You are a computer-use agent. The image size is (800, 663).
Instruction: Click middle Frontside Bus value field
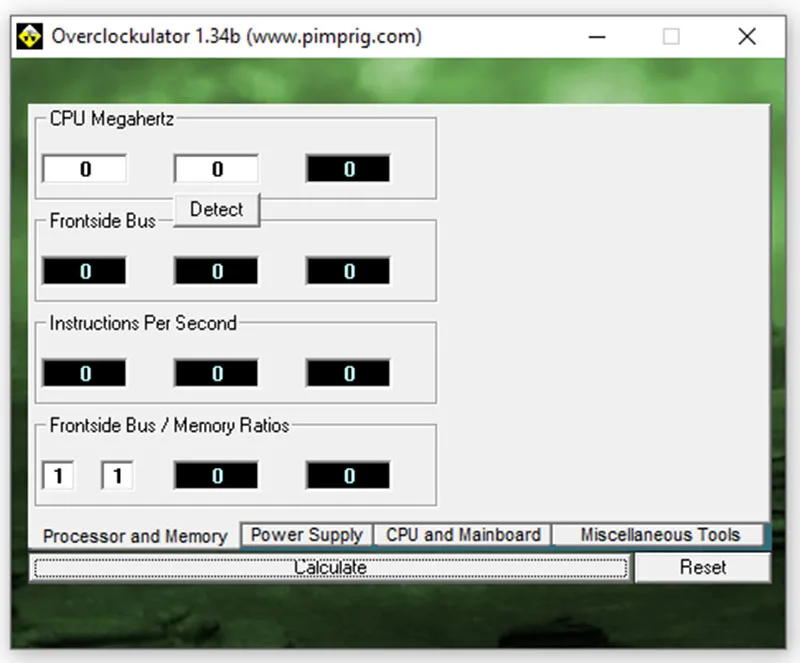click(x=216, y=271)
